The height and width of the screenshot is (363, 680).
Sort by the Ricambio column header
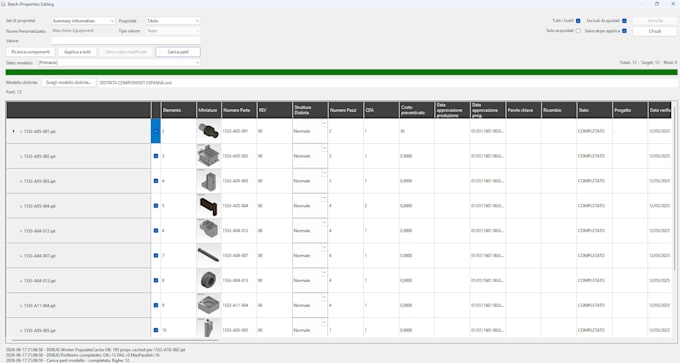tap(559, 110)
